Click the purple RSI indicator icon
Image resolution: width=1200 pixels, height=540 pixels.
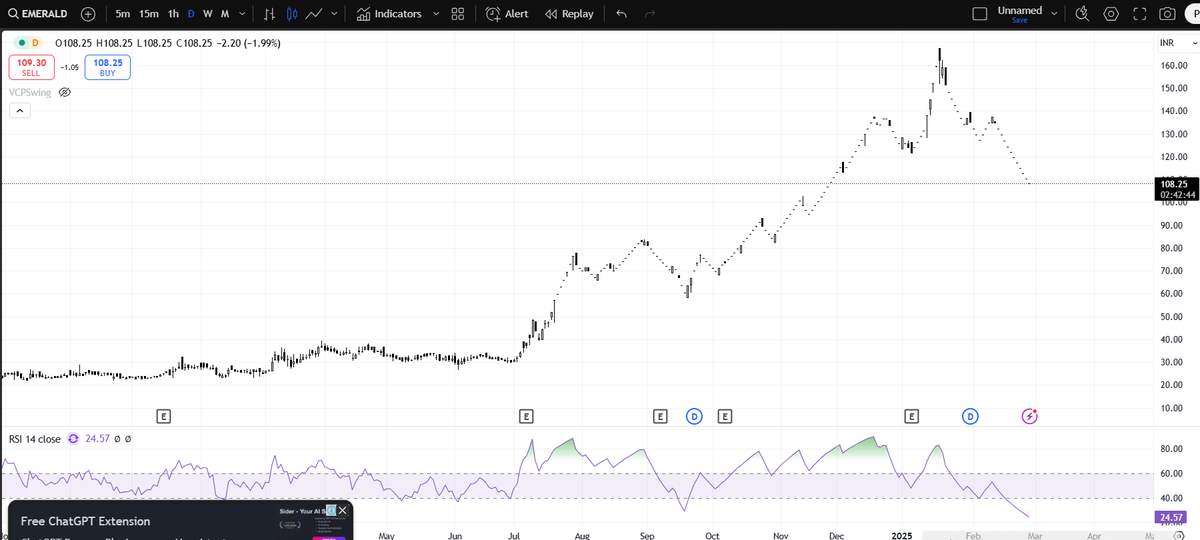(73, 438)
